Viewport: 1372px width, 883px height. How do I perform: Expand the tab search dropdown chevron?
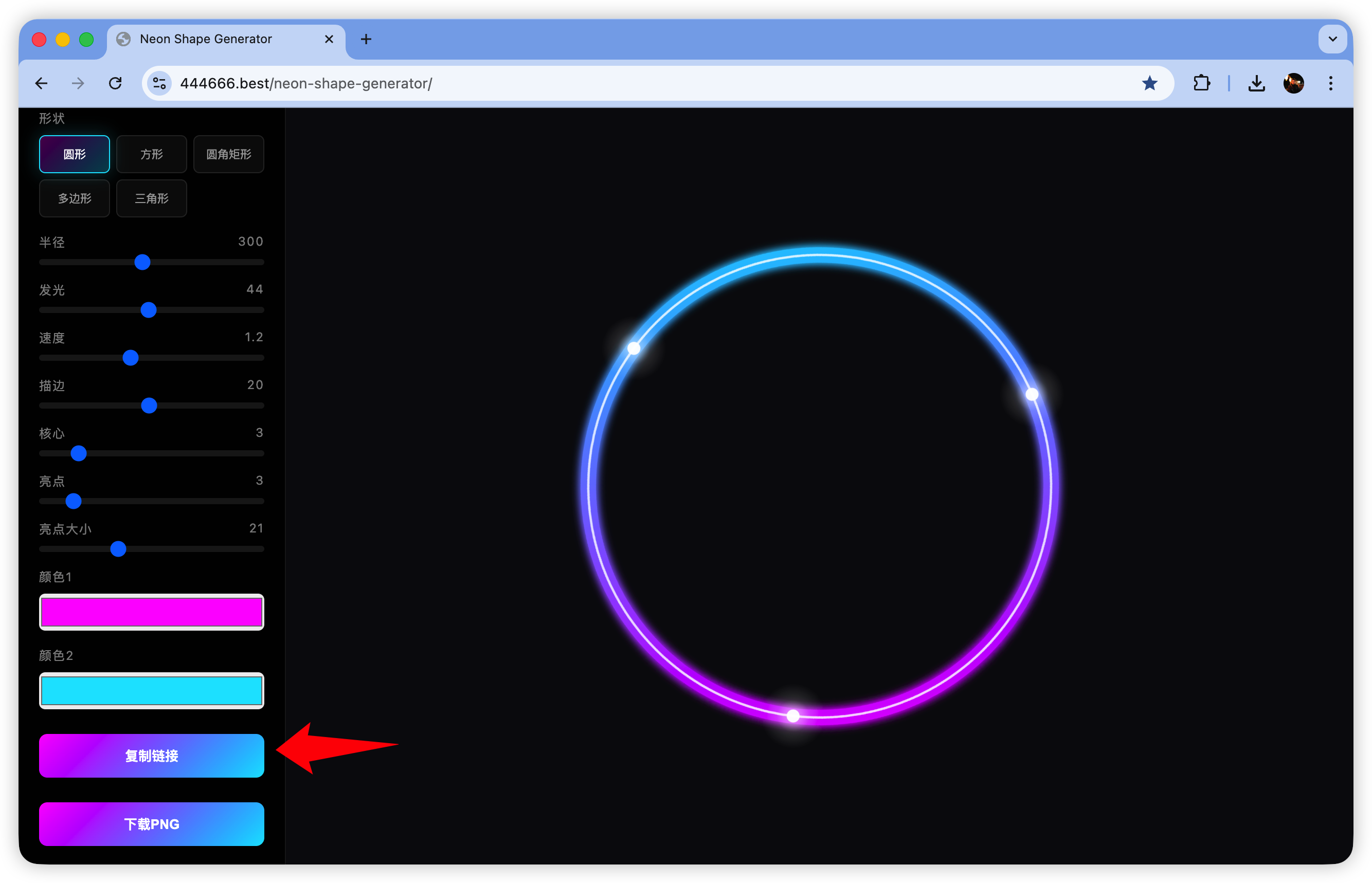(x=1332, y=39)
